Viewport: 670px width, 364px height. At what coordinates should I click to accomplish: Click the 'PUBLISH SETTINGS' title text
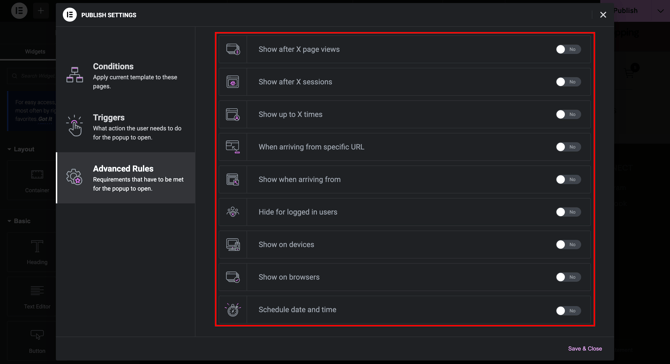[x=109, y=15]
